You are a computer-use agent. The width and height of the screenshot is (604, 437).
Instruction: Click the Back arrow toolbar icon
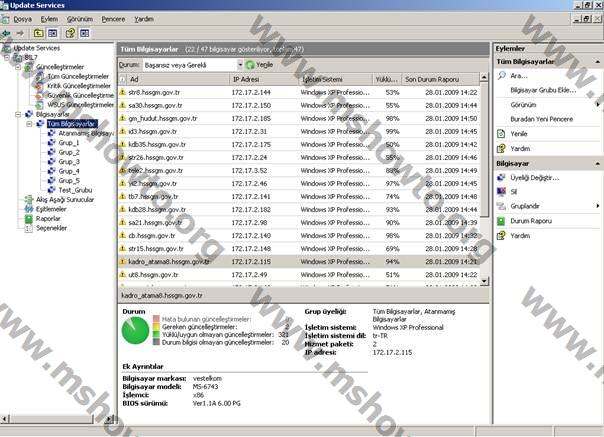6,33
